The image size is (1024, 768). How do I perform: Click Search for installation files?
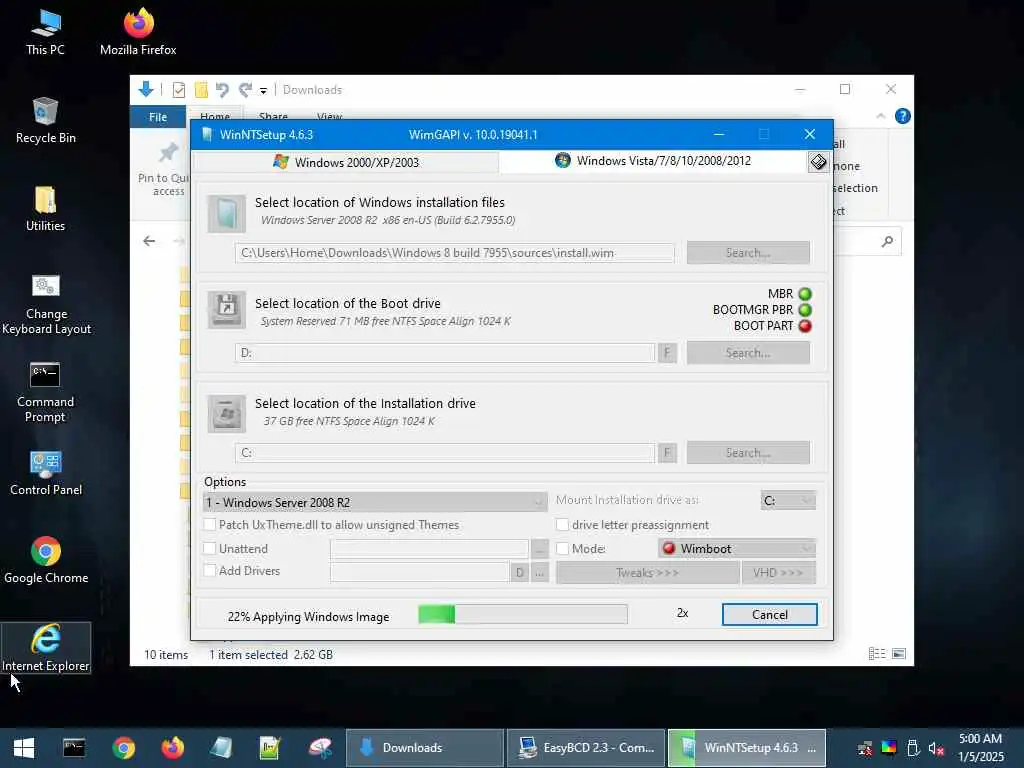[748, 253]
